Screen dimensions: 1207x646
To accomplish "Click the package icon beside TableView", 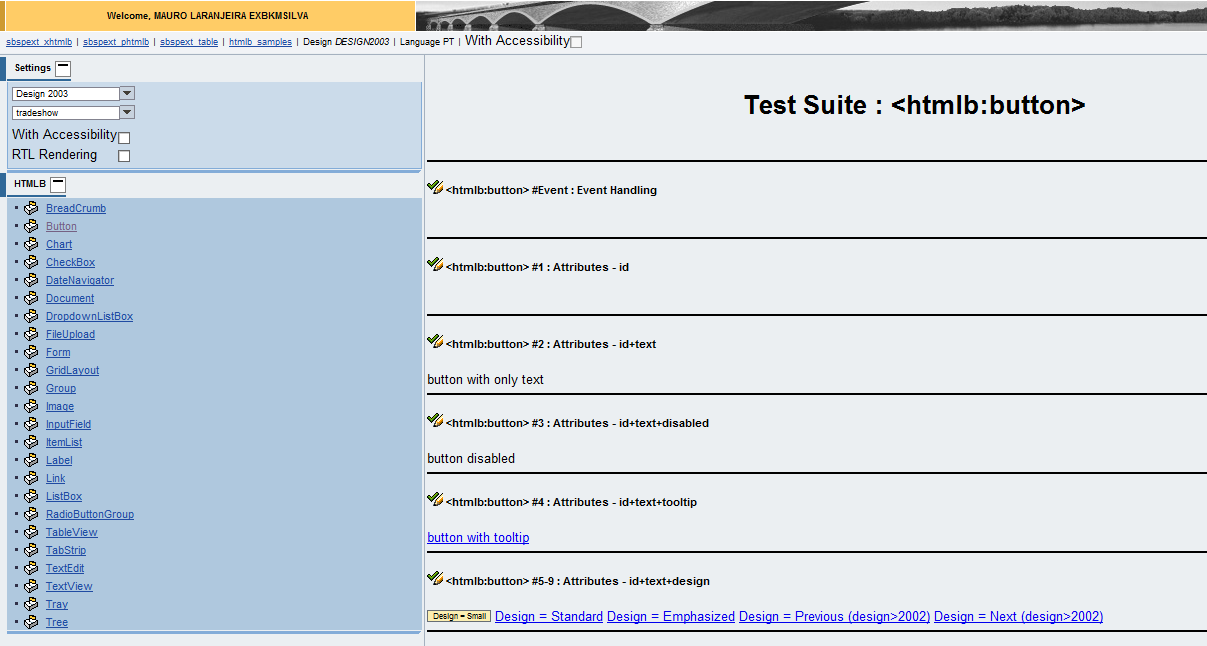I will pyautogui.click(x=31, y=532).
